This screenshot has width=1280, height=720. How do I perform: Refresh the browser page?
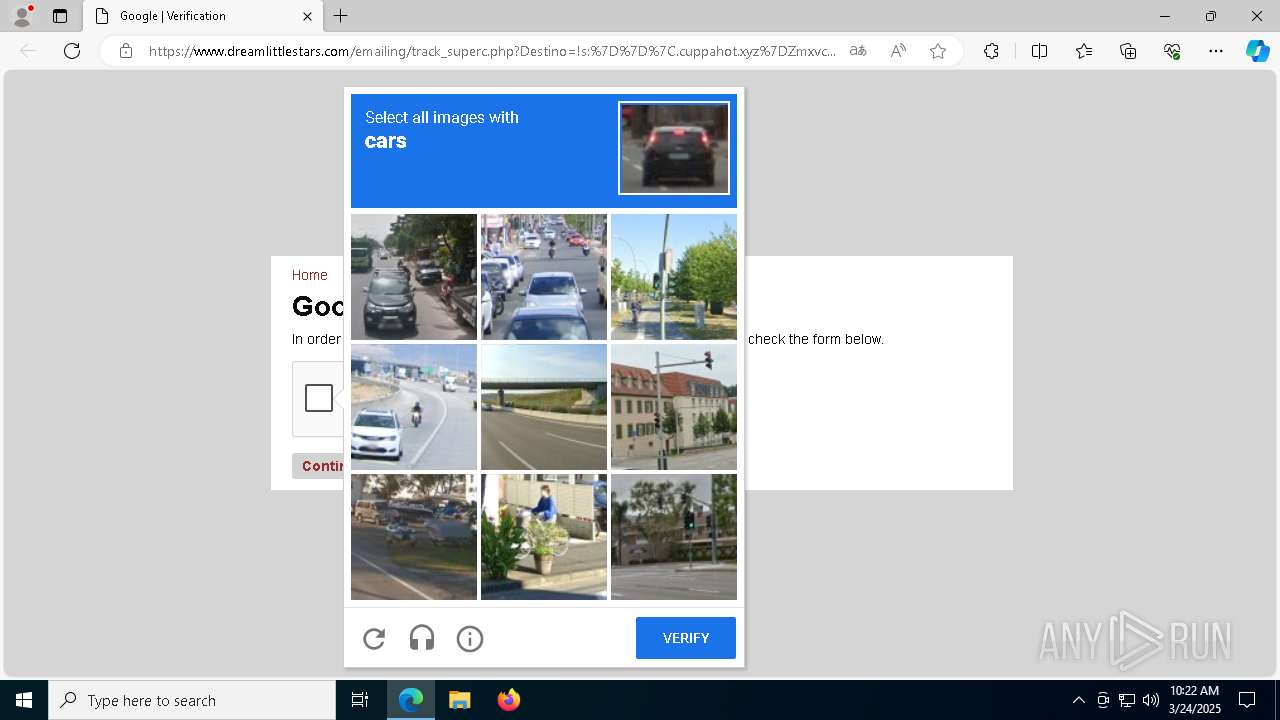pyautogui.click(x=72, y=51)
